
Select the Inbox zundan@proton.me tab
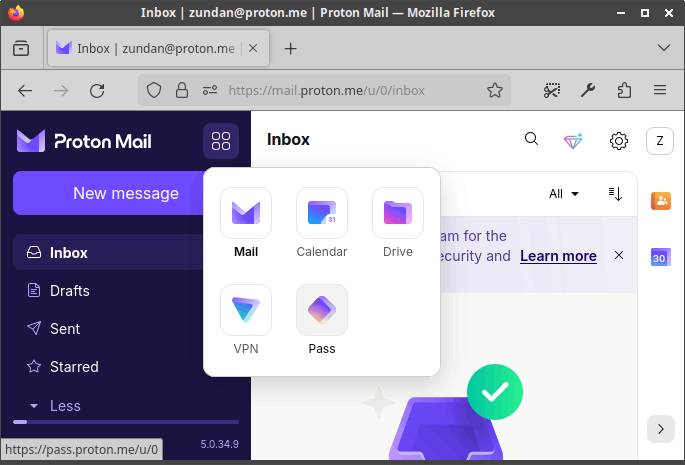coord(158,49)
